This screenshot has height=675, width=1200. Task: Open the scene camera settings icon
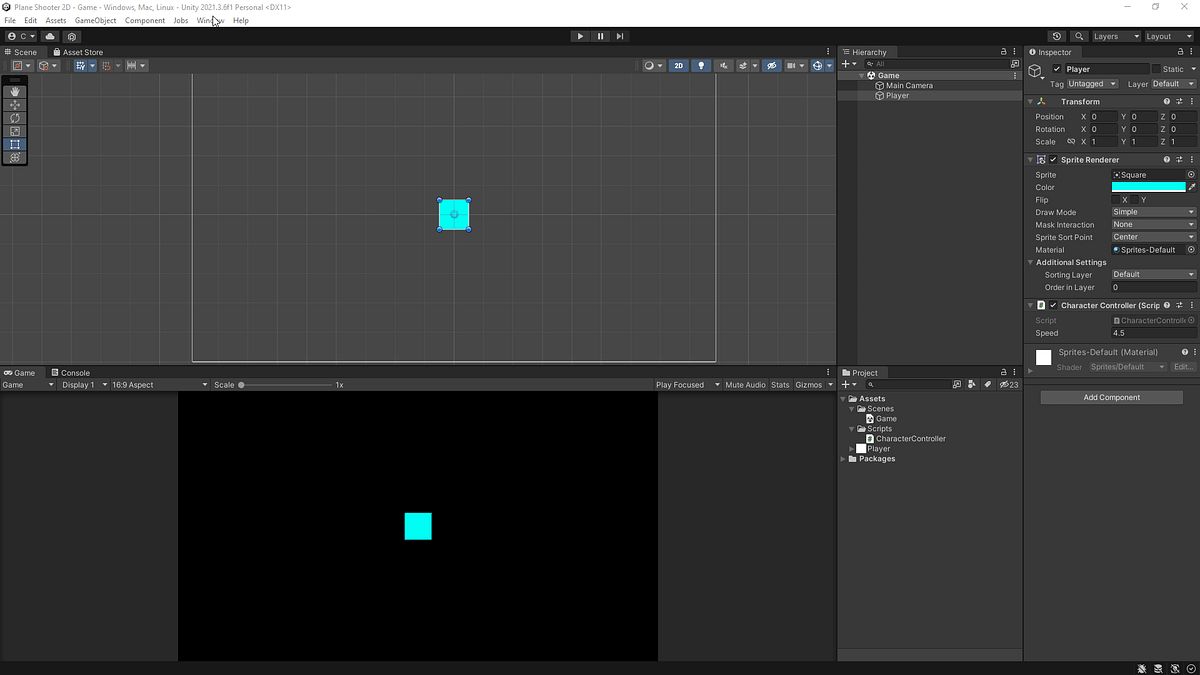tap(794, 65)
